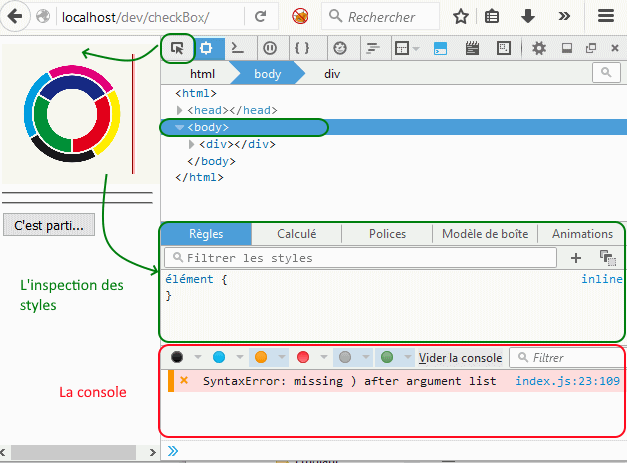Open dropdown next to black Network filter
633x463 pixels.
(x=197, y=357)
